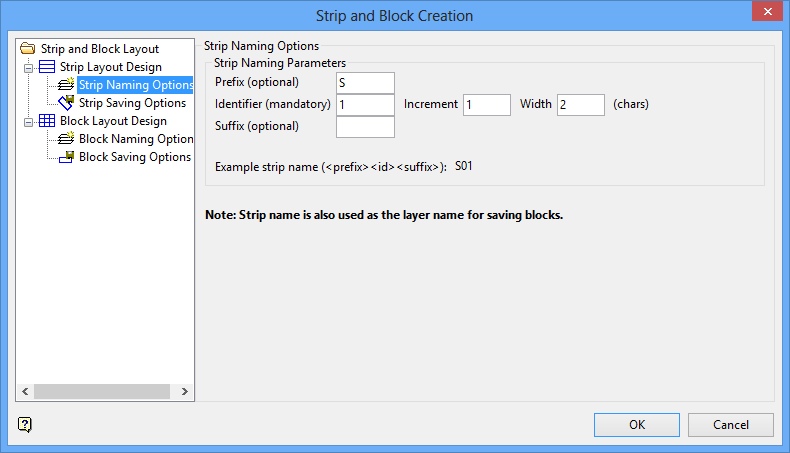Click the Block Naming Options icon
The width and height of the screenshot is (790, 453).
point(67,139)
